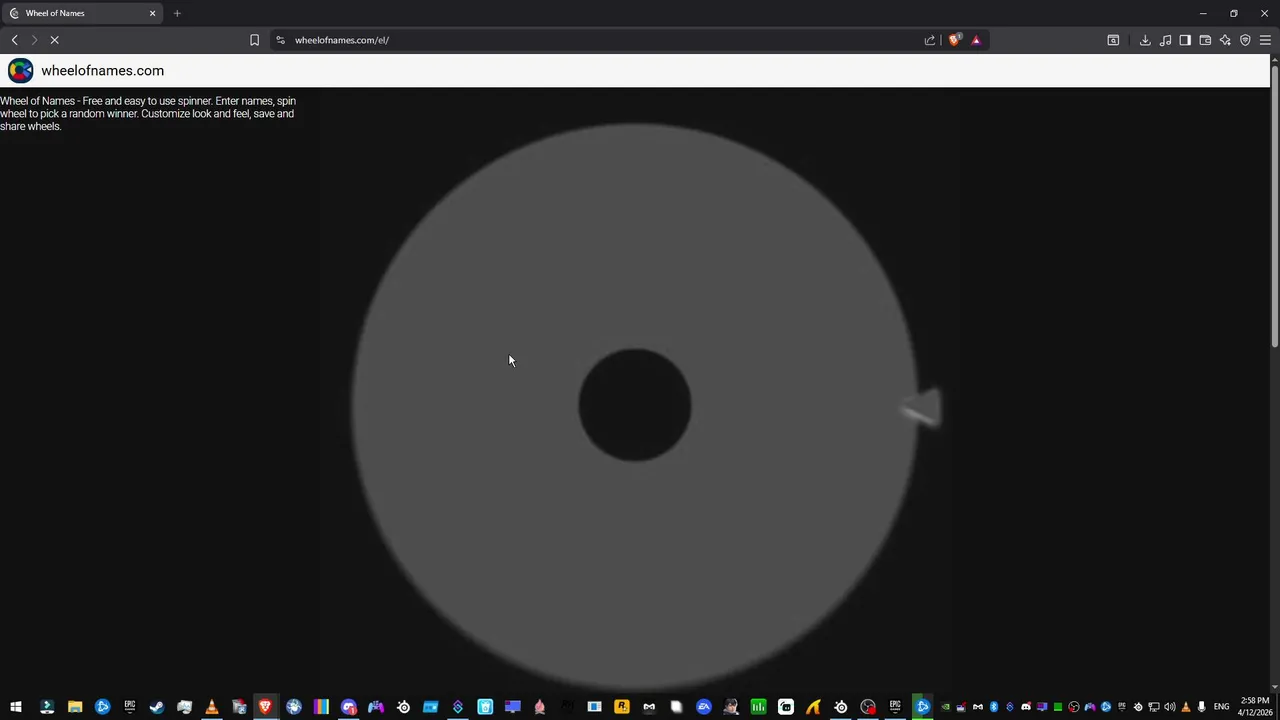Open the Brave VPN shield icon
The height and width of the screenshot is (720, 1280).
[1245, 40]
